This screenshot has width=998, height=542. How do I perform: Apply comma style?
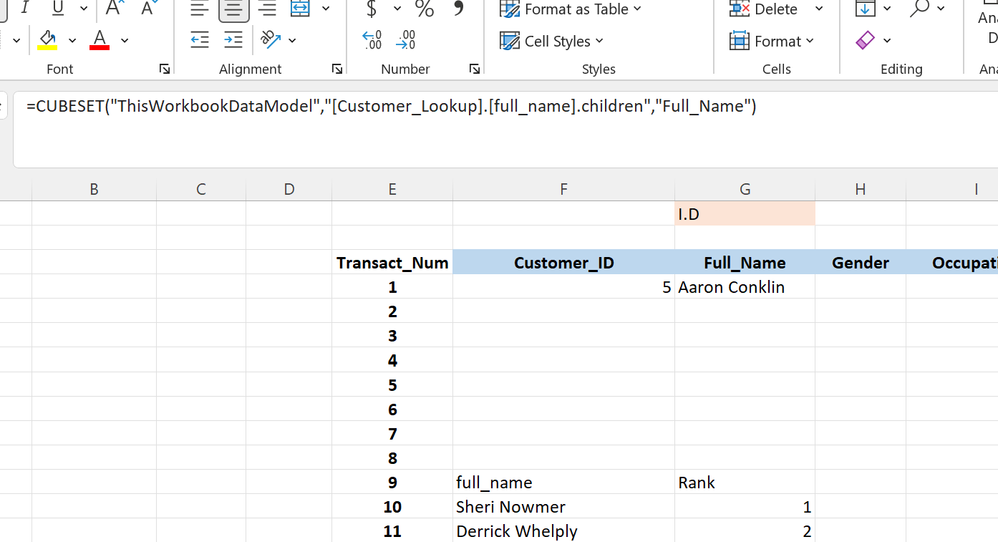tap(458, 8)
